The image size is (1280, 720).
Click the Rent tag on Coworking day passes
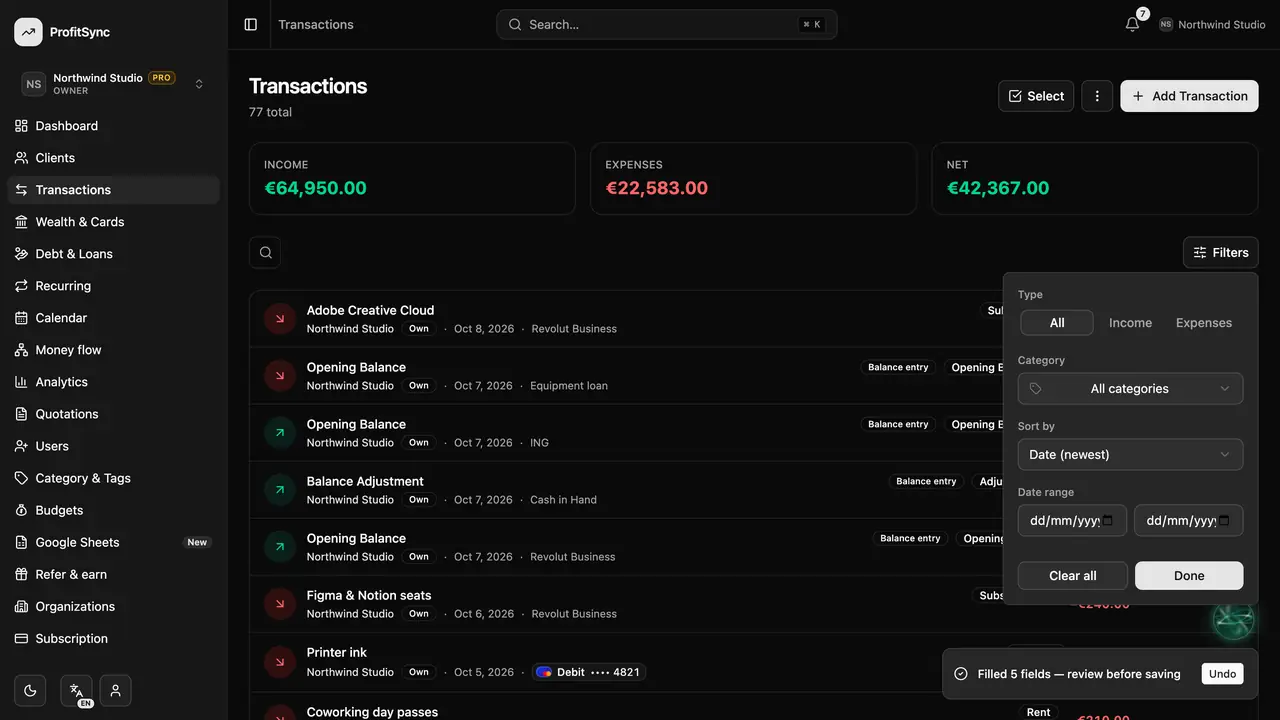(x=1038, y=712)
